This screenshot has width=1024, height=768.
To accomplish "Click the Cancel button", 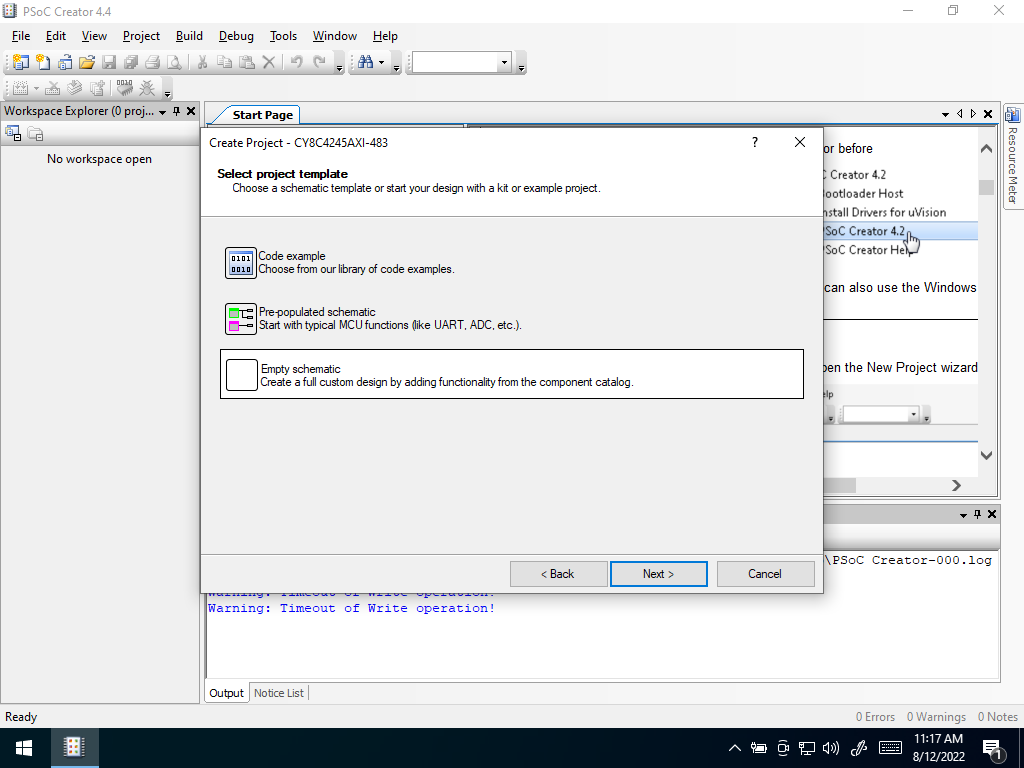I will click(x=765, y=574).
